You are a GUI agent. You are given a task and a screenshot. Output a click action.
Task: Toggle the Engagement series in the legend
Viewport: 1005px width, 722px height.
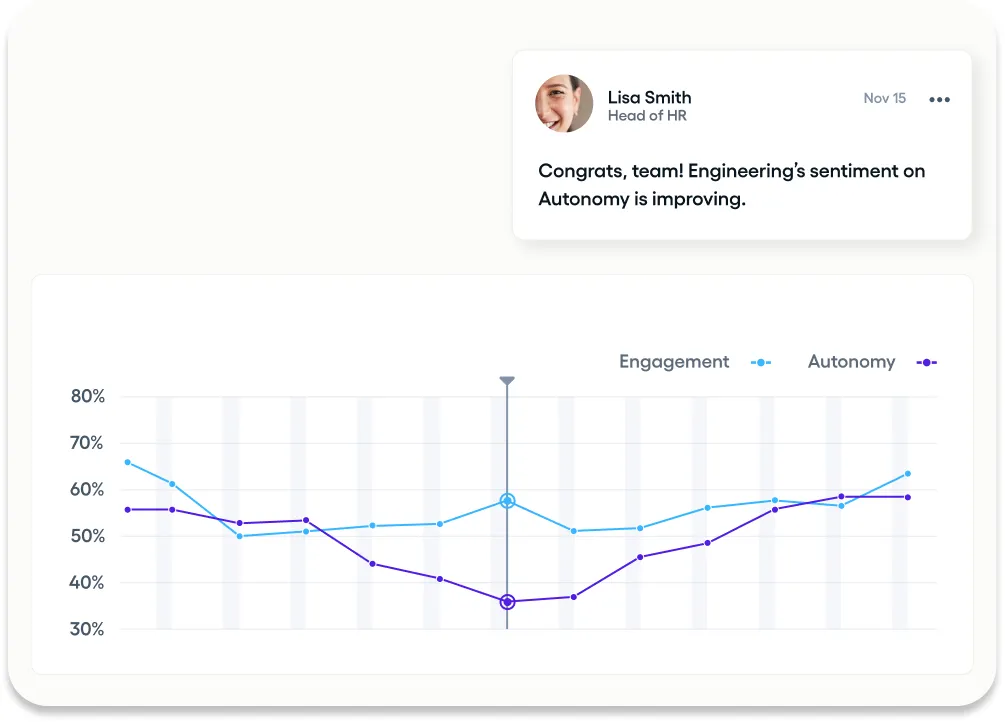(674, 362)
